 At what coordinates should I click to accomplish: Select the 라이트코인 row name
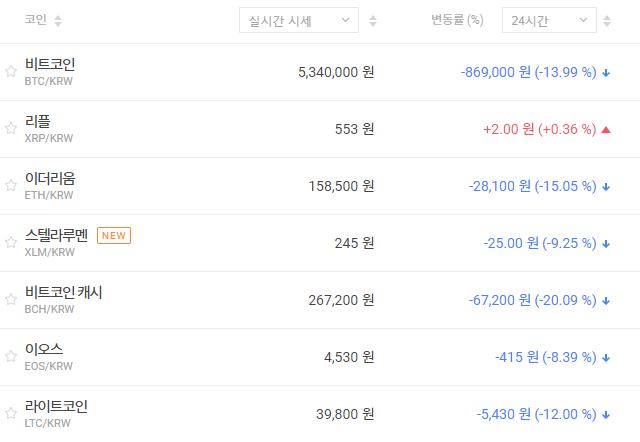pyautogui.click(x=56, y=406)
